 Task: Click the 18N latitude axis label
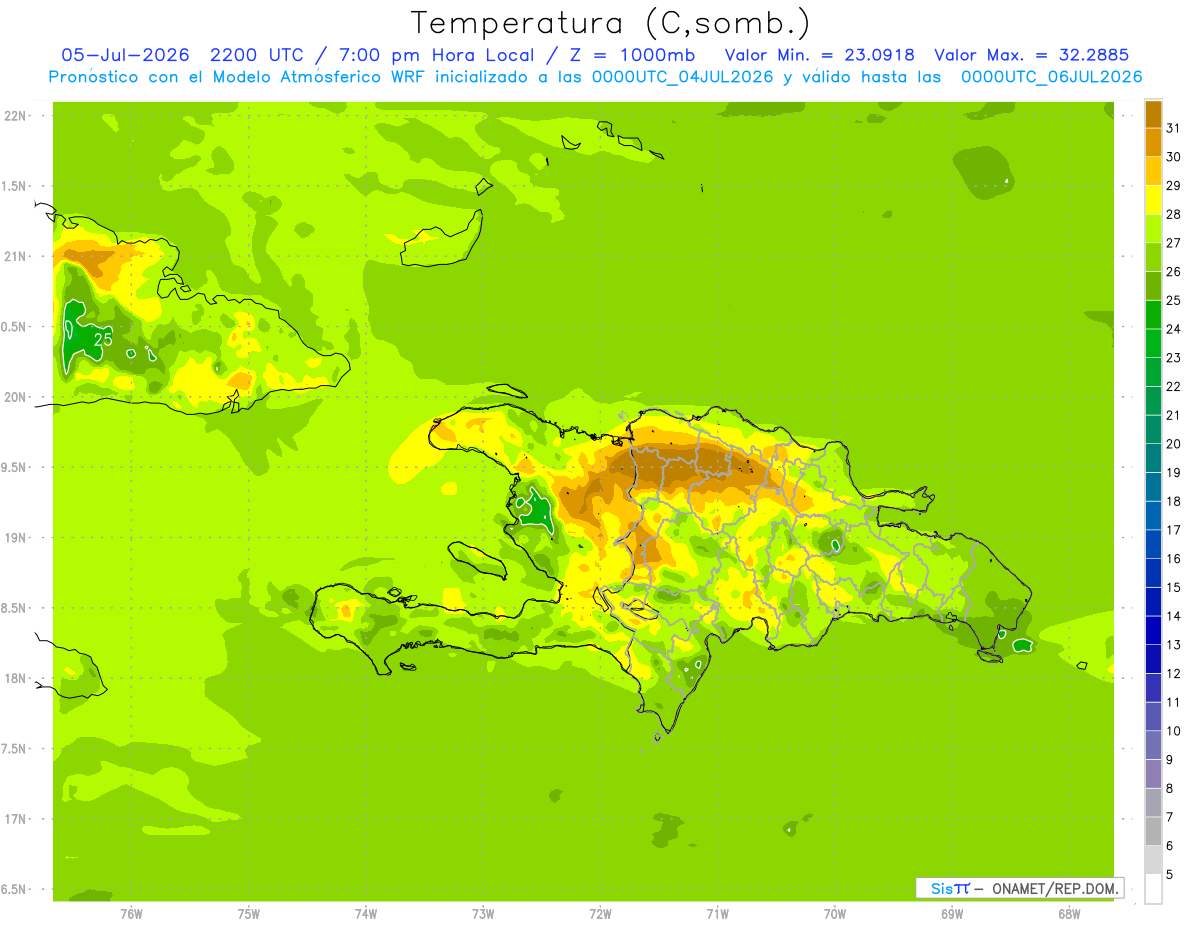[x=16, y=678]
